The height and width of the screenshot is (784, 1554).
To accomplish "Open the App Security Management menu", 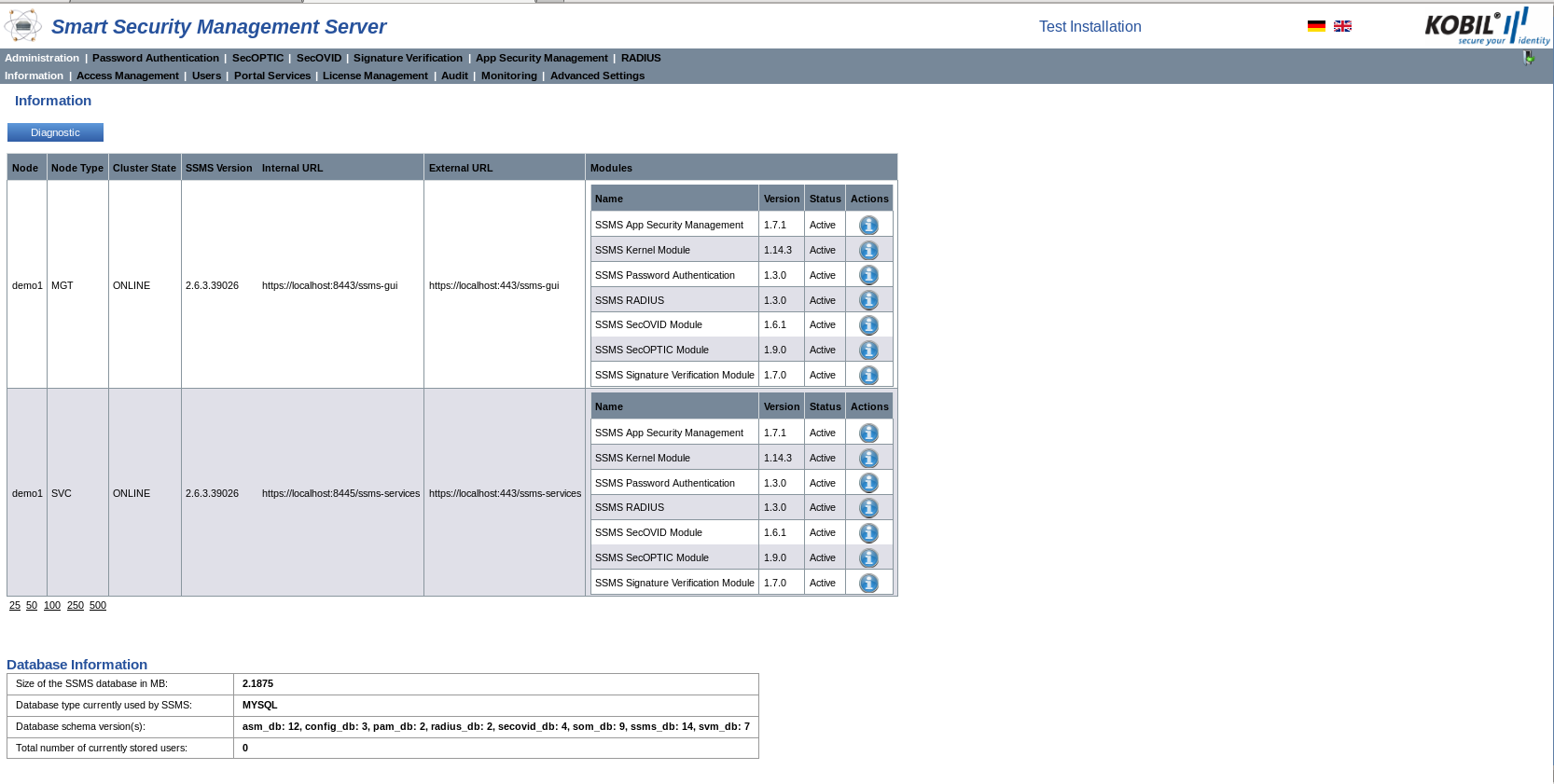I will coord(542,58).
